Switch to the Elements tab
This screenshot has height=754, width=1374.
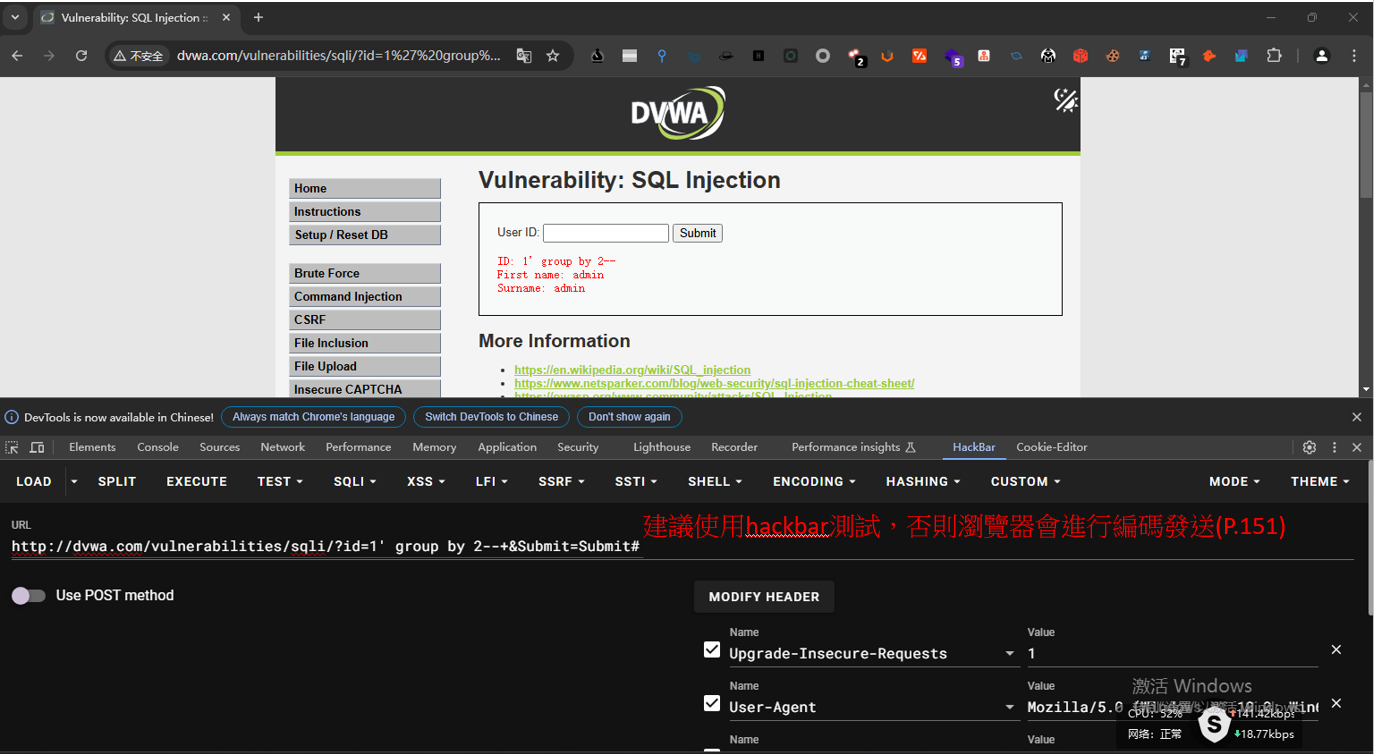(92, 447)
